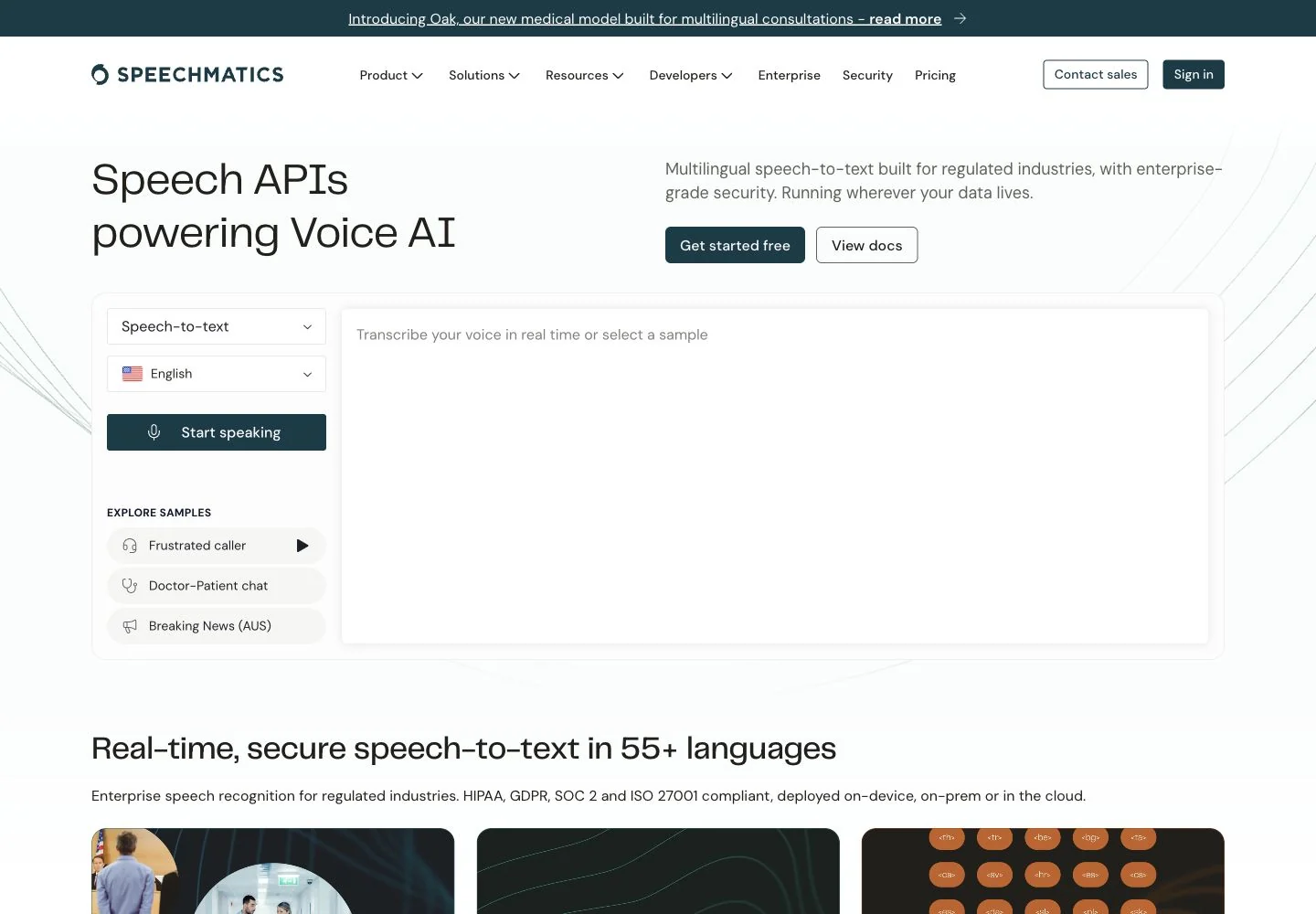The height and width of the screenshot is (914, 1316).
Task: Open the Oak medical model announcement link
Action: point(644,18)
